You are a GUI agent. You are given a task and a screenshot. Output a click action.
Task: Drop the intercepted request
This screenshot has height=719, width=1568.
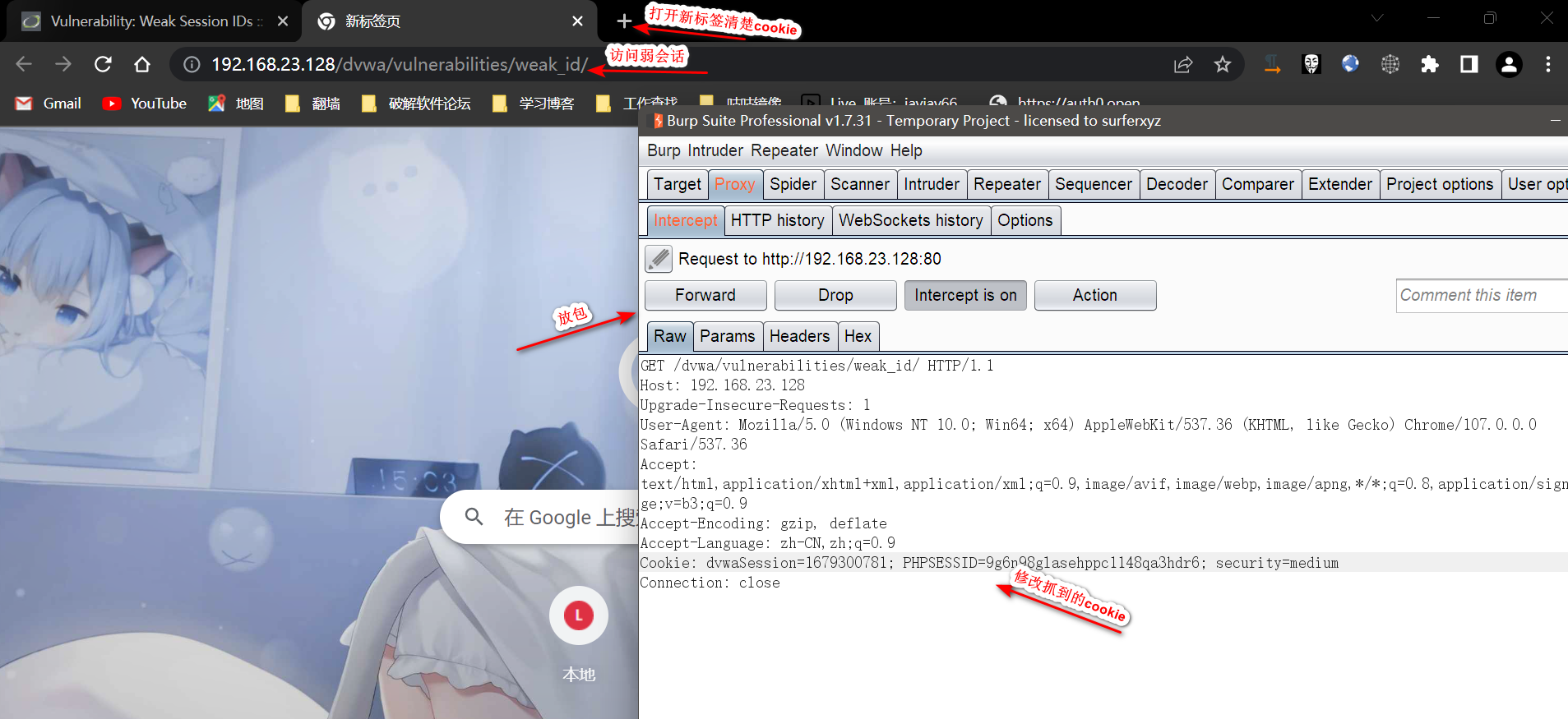[835, 295]
